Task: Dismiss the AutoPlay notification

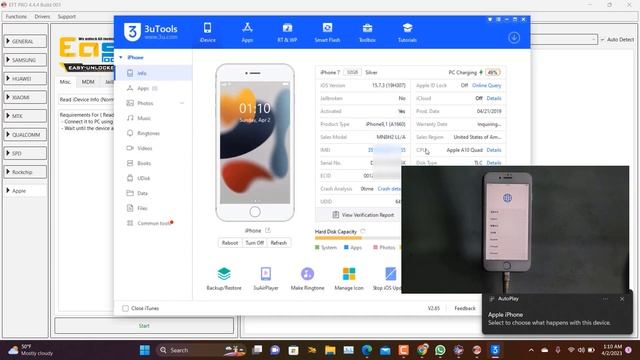Action: pos(622,299)
